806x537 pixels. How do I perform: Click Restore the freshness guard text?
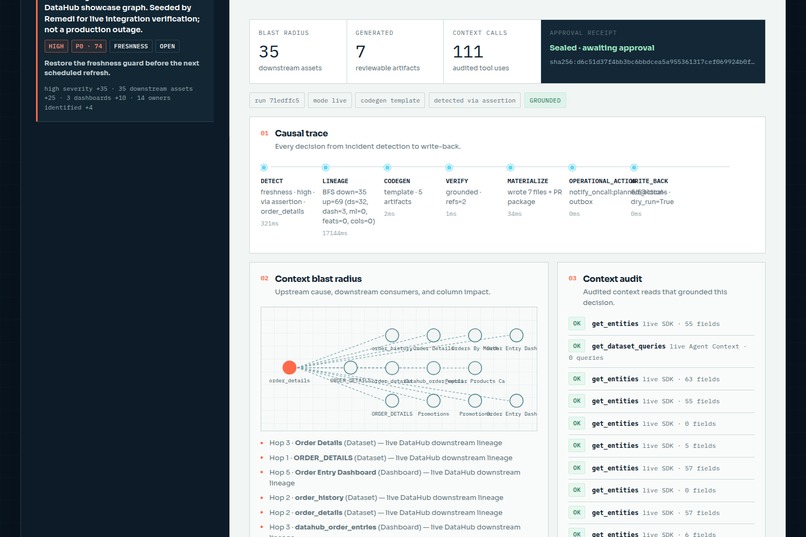(x=121, y=68)
